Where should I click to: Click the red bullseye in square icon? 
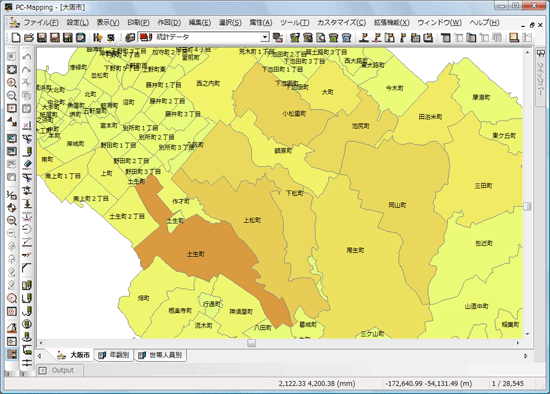point(12,311)
